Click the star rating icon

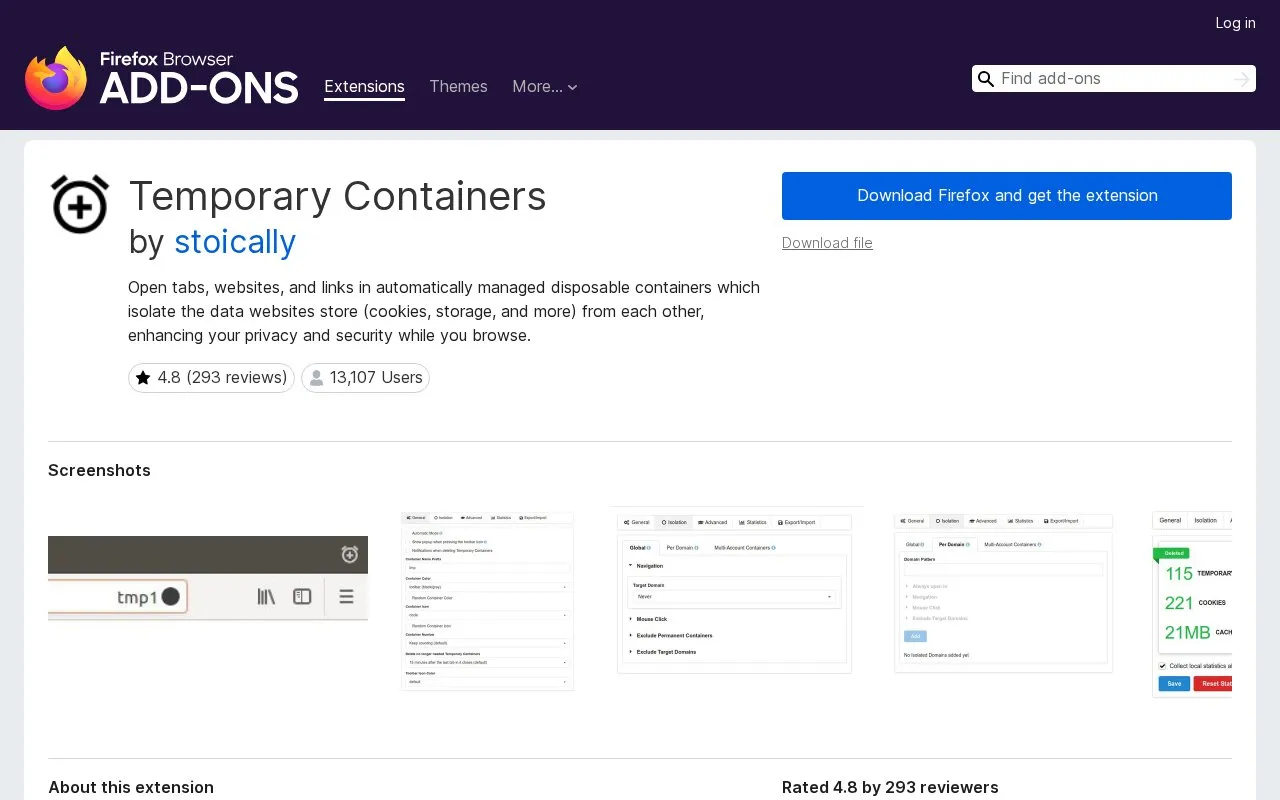(x=143, y=378)
